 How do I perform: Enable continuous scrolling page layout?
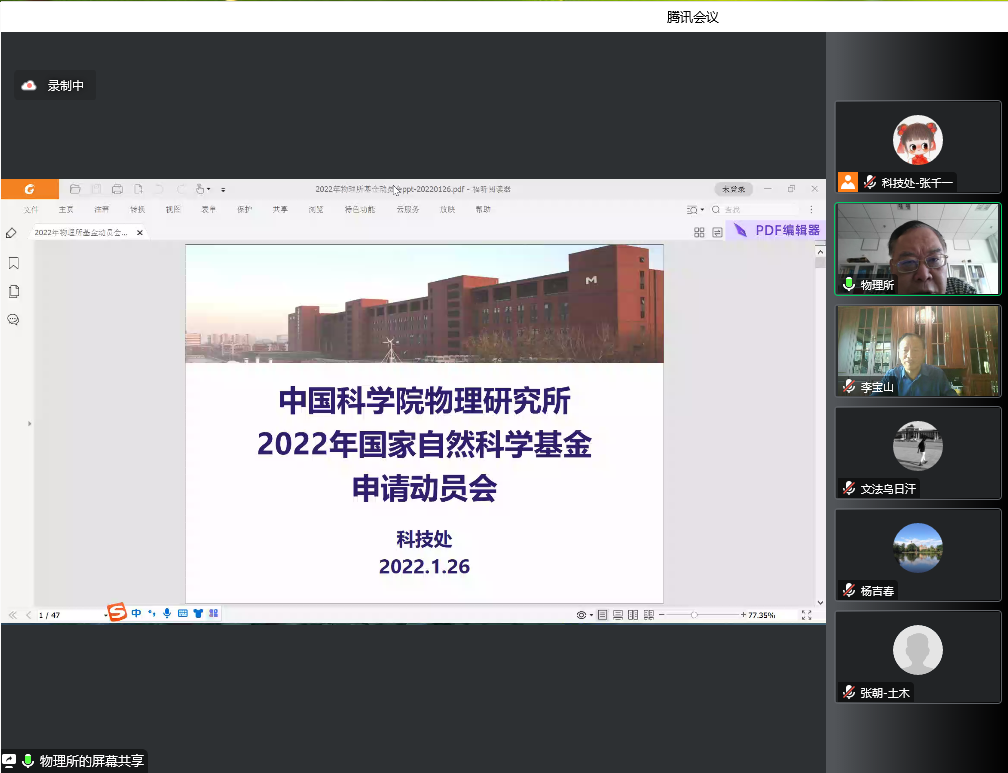tap(616, 614)
